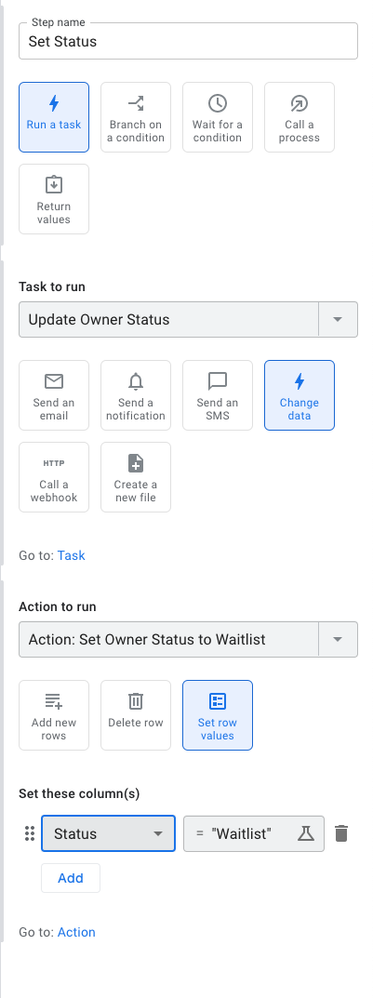The width and height of the screenshot is (373, 998).
Task: Select the Send an SMS task
Action: point(217,395)
